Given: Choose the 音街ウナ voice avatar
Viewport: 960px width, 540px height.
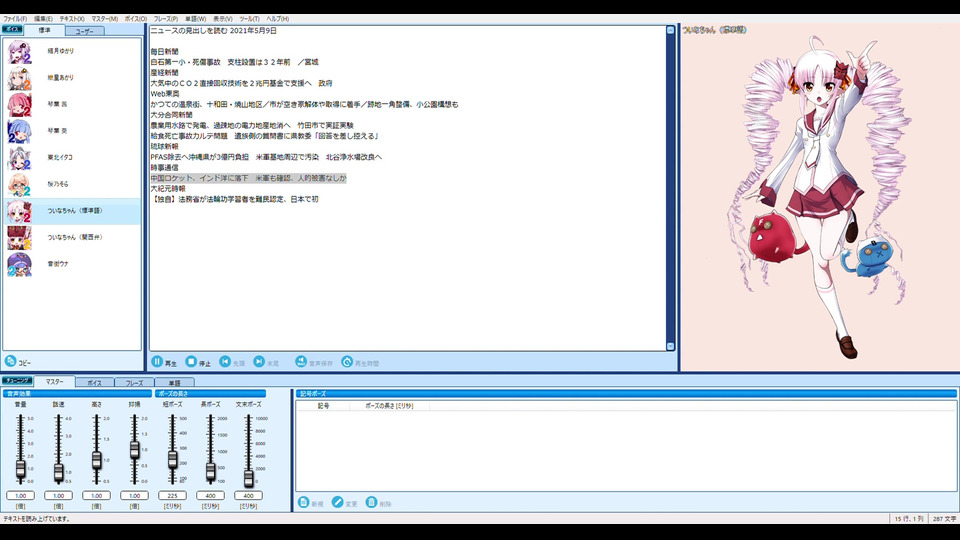Looking at the screenshot, I should (19, 264).
